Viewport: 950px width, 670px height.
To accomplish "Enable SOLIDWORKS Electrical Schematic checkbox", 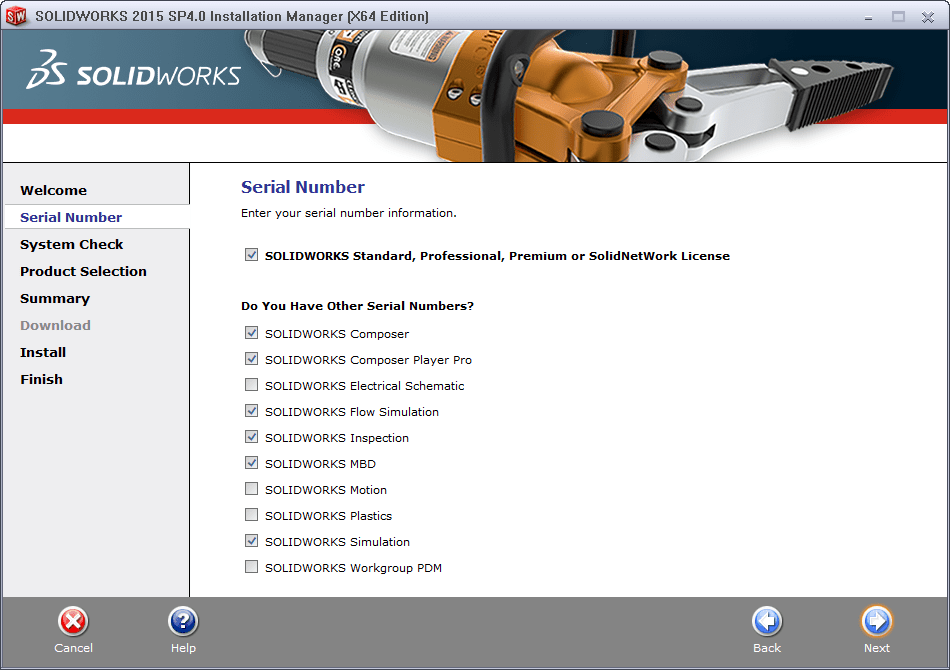I will point(251,385).
